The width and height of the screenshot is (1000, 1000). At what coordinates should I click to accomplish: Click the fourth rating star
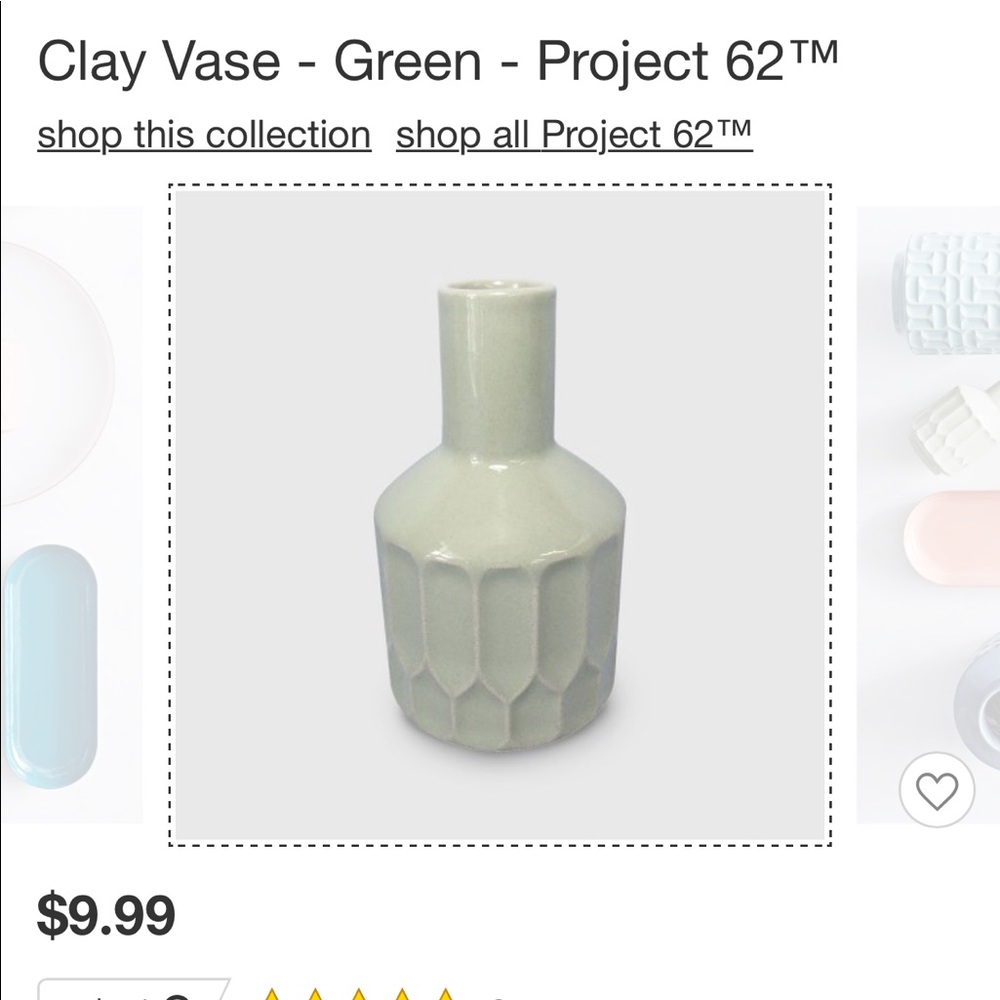point(403,994)
